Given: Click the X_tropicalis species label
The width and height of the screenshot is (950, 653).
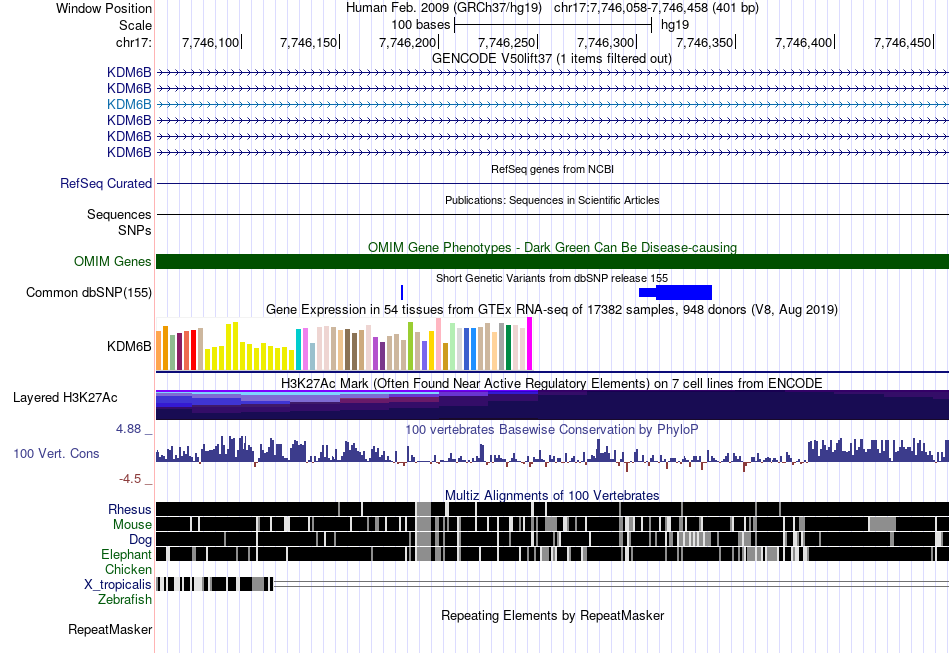Looking at the screenshot, I should coord(118,585).
